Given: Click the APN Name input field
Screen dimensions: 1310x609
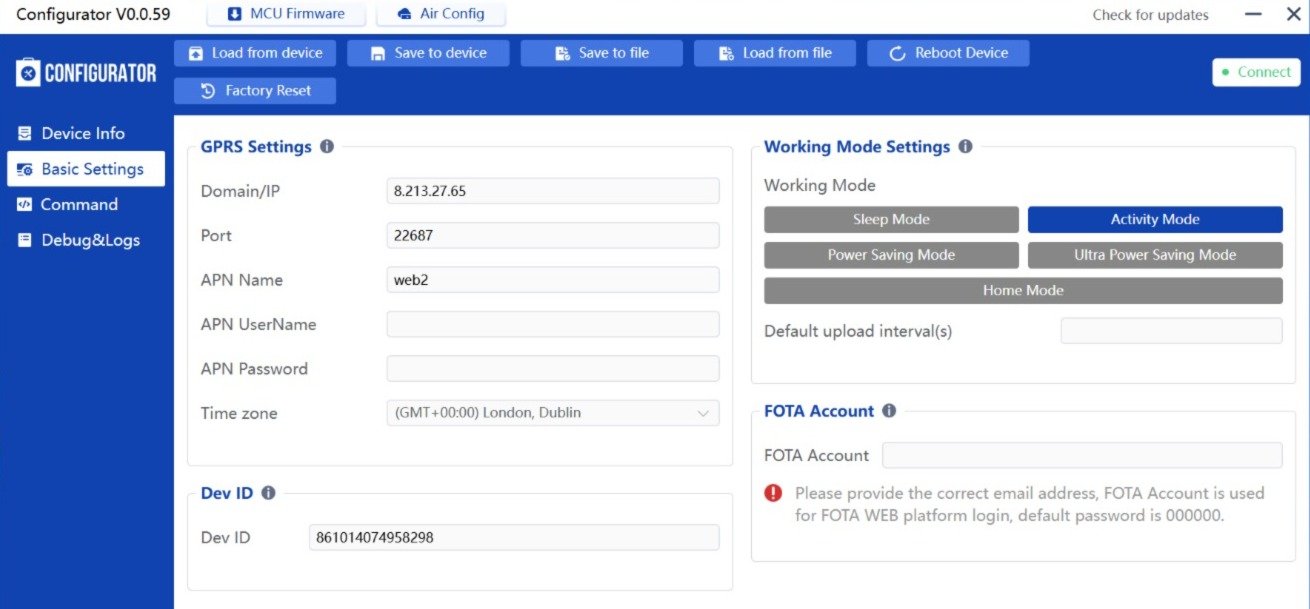Looking at the screenshot, I should click(x=553, y=280).
